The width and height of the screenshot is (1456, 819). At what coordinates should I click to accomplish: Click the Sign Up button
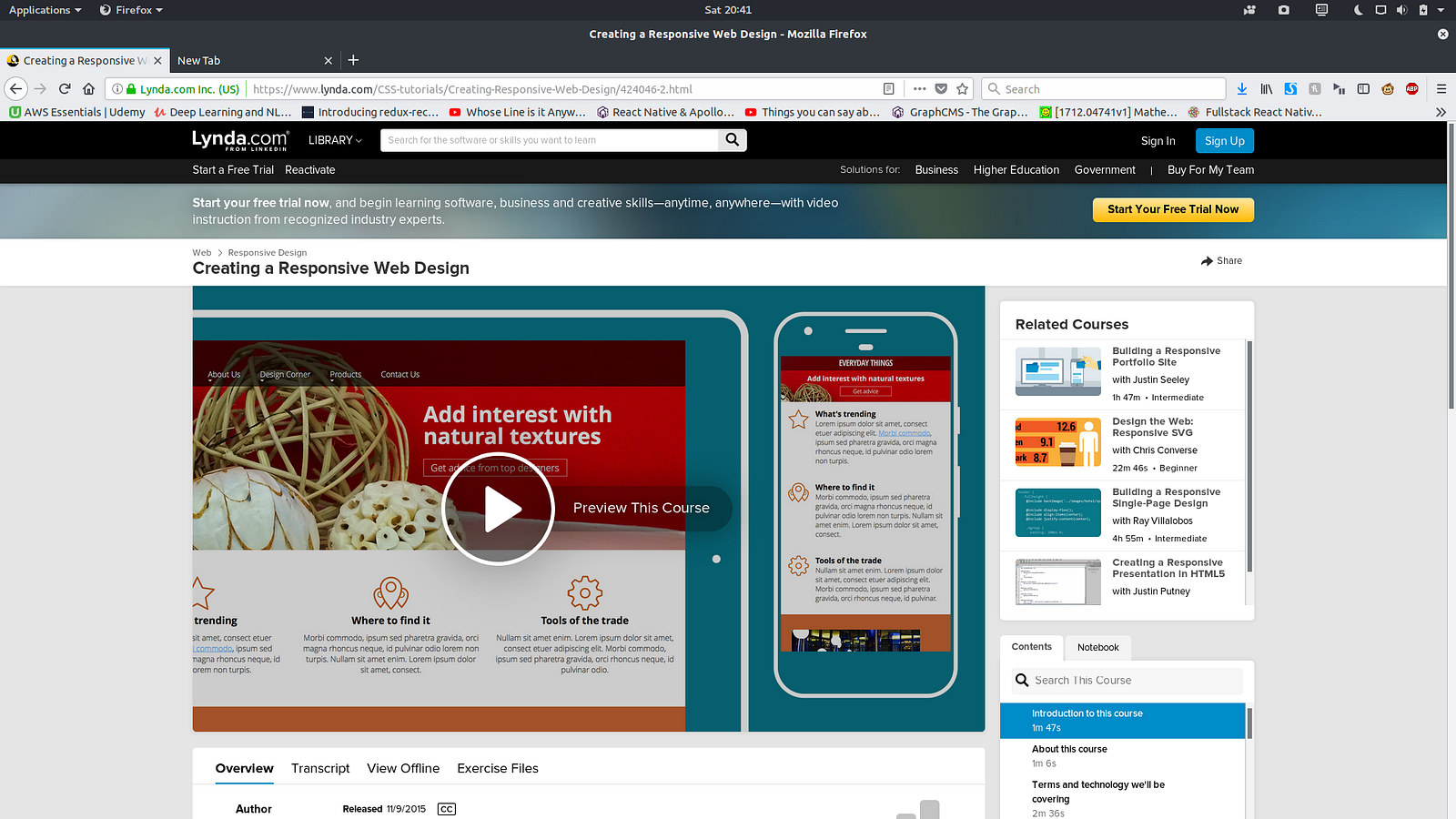click(1225, 141)
